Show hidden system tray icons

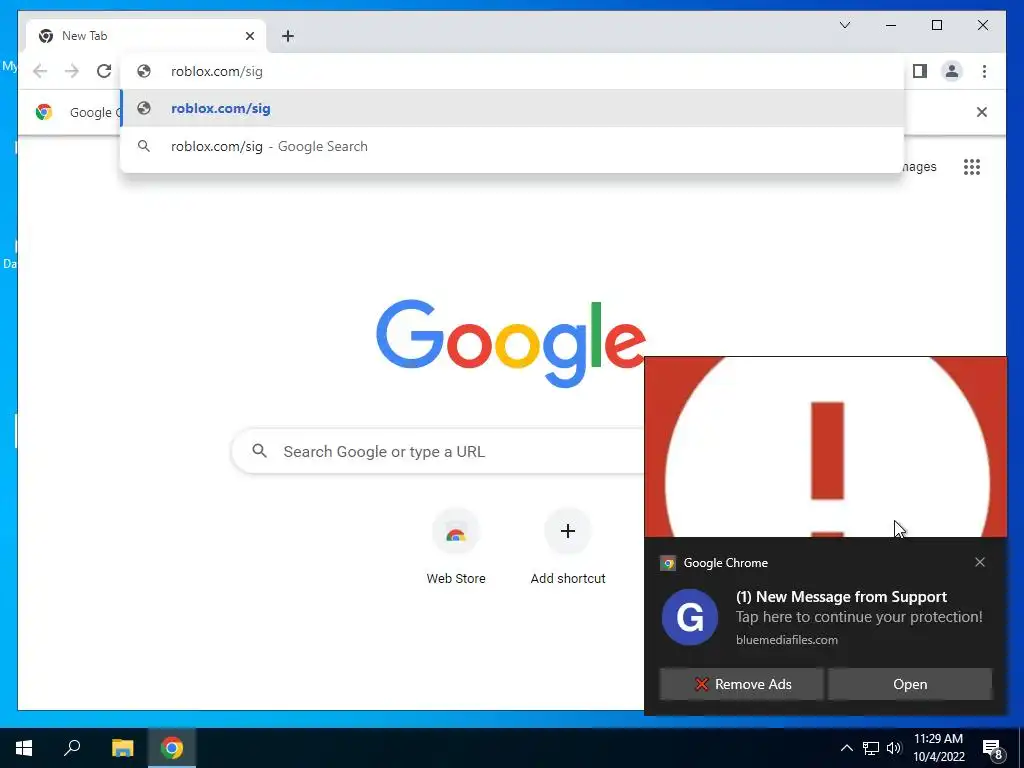coord(846,748)
